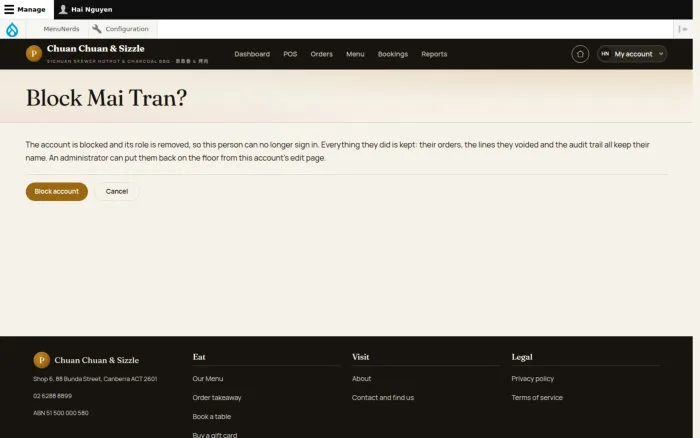This screenshot has height=438, width=700.
Task: Open the Orders navigation item
Action: click(321, 54)
